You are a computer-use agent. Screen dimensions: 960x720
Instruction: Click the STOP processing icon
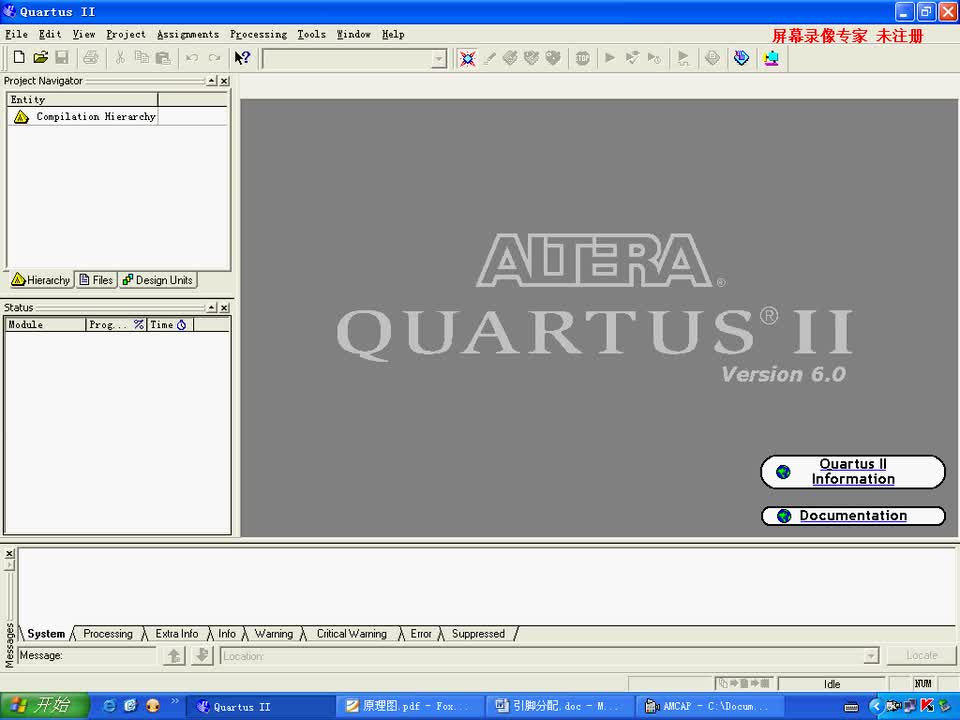tap(582, 58)
